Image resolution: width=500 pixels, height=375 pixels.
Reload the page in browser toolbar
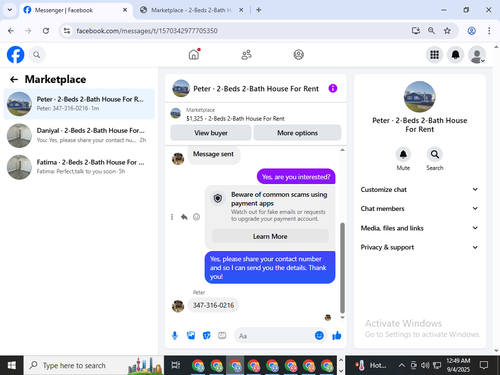(x=46, y=31)
